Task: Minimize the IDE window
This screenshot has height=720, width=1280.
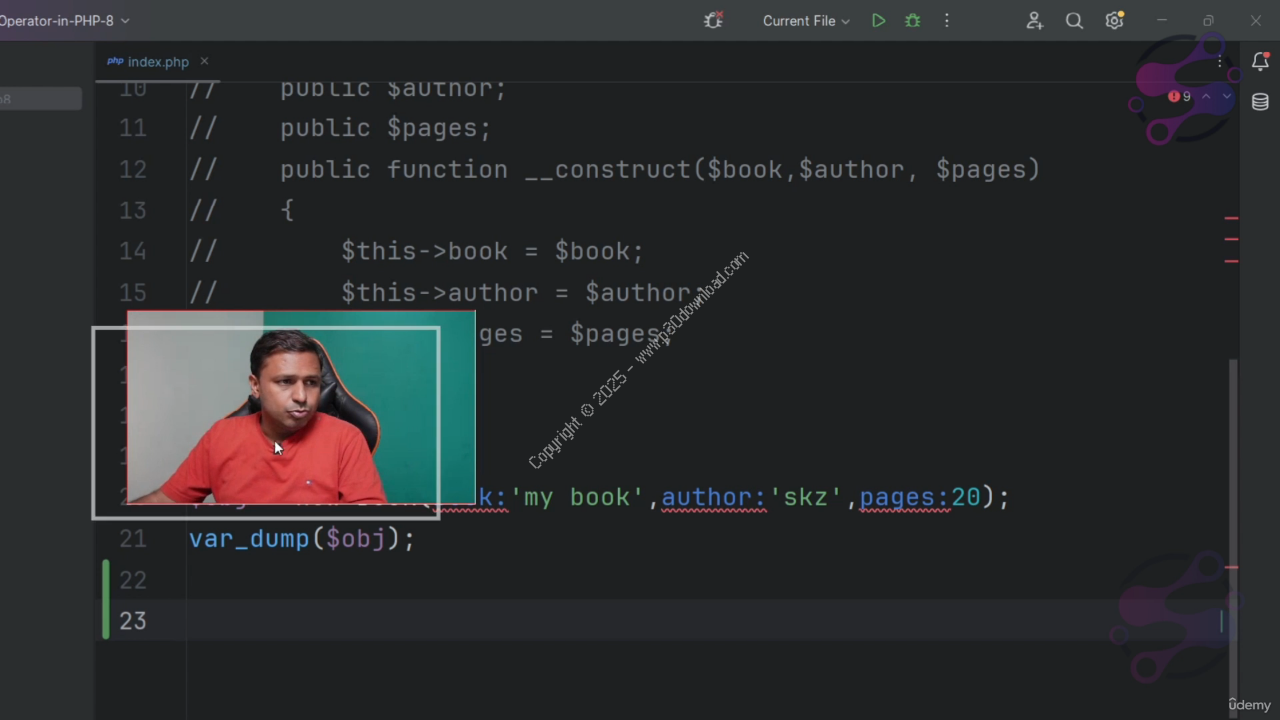Action: (x=1162, y=20)
